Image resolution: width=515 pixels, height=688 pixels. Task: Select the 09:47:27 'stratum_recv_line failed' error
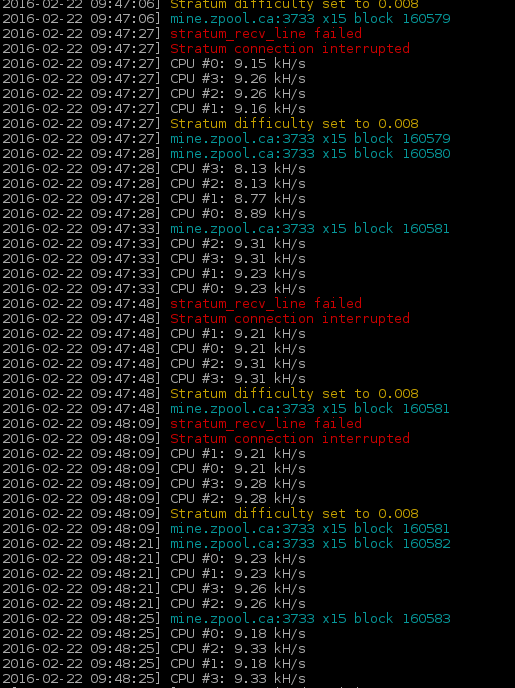[266, 34]
